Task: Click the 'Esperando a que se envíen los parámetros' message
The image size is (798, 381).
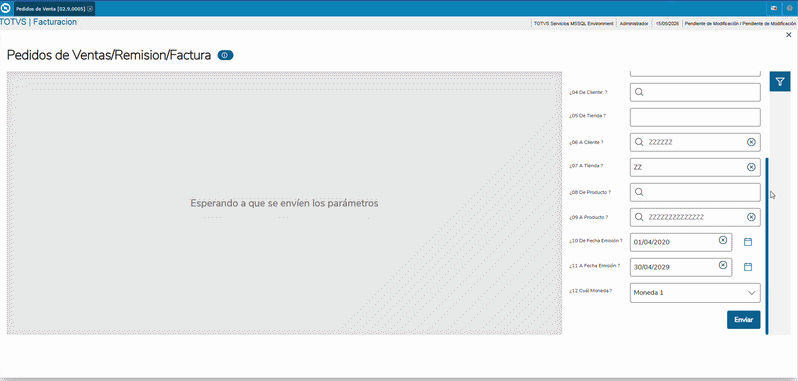Action: 284,203
